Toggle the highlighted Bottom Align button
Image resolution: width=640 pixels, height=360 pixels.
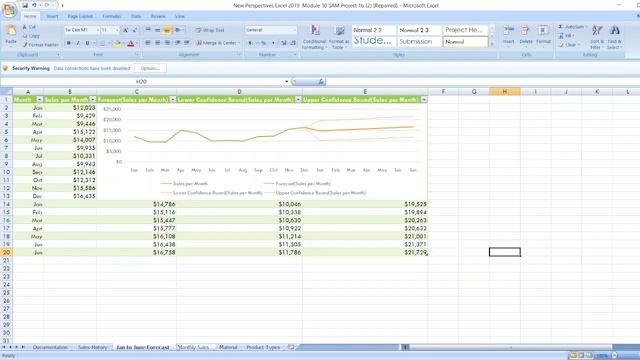(x=167, y=30)
